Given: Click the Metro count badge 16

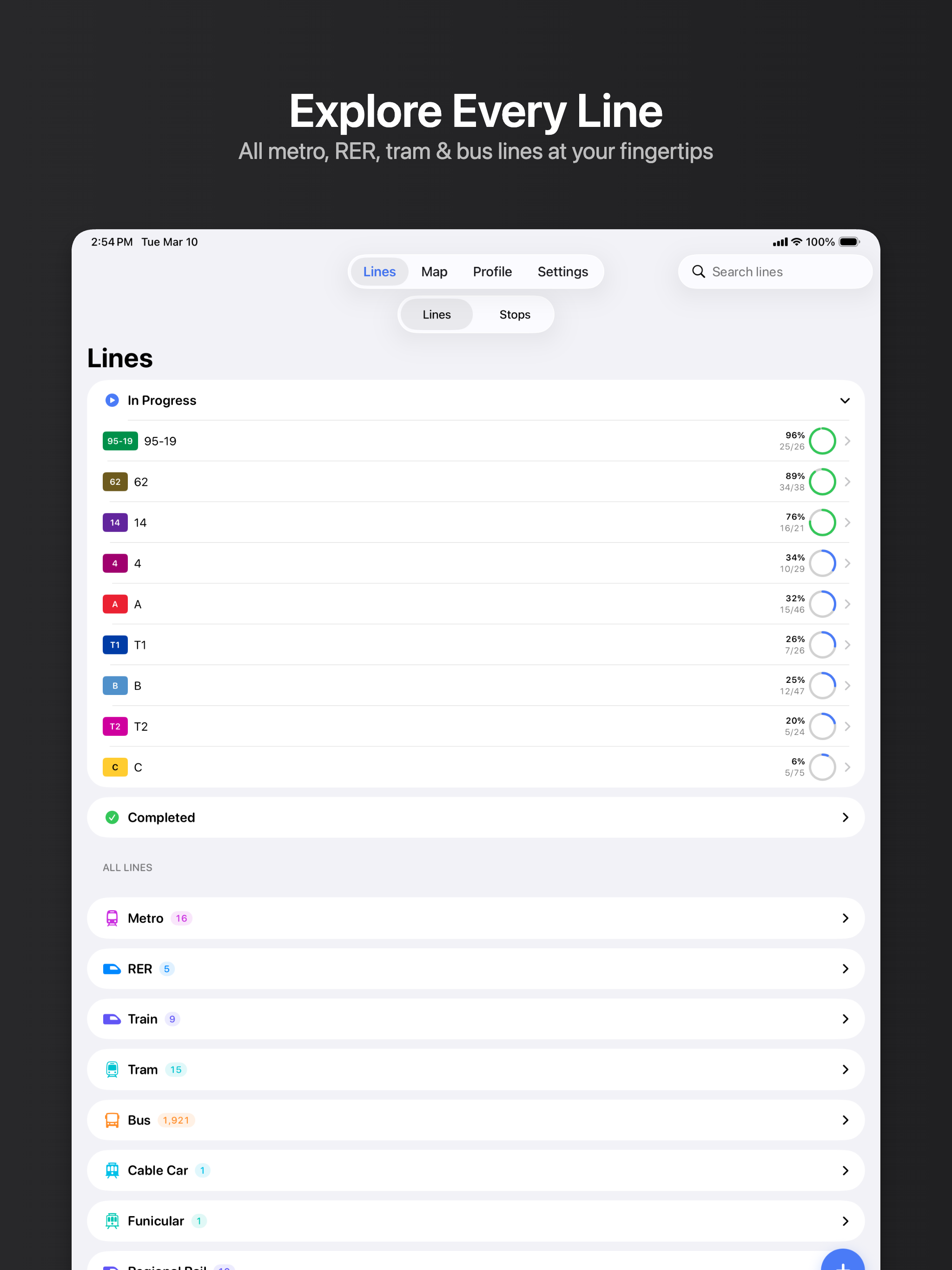Looking at the screenshot, I should pos(181,918).
